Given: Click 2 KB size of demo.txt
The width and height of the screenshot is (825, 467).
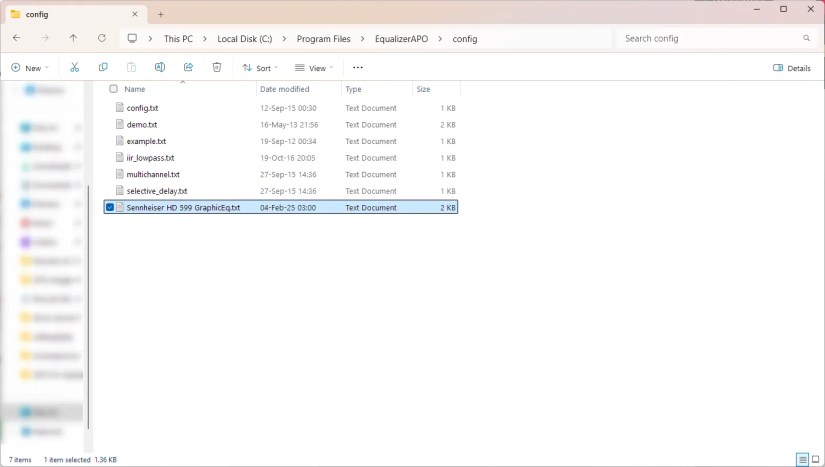Looking at the screenshot, I should [448, 125].
